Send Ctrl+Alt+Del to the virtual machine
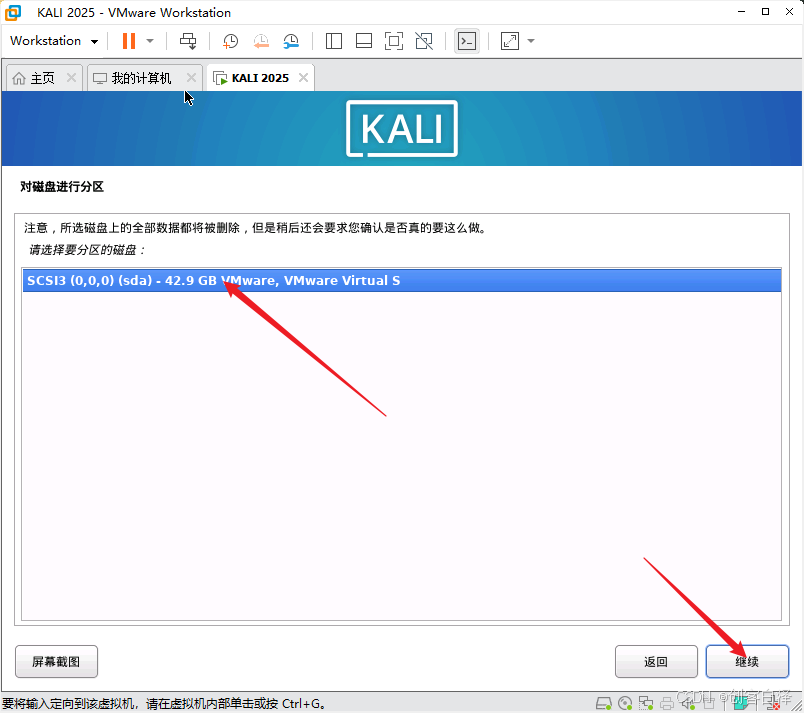 pos(188,41)
